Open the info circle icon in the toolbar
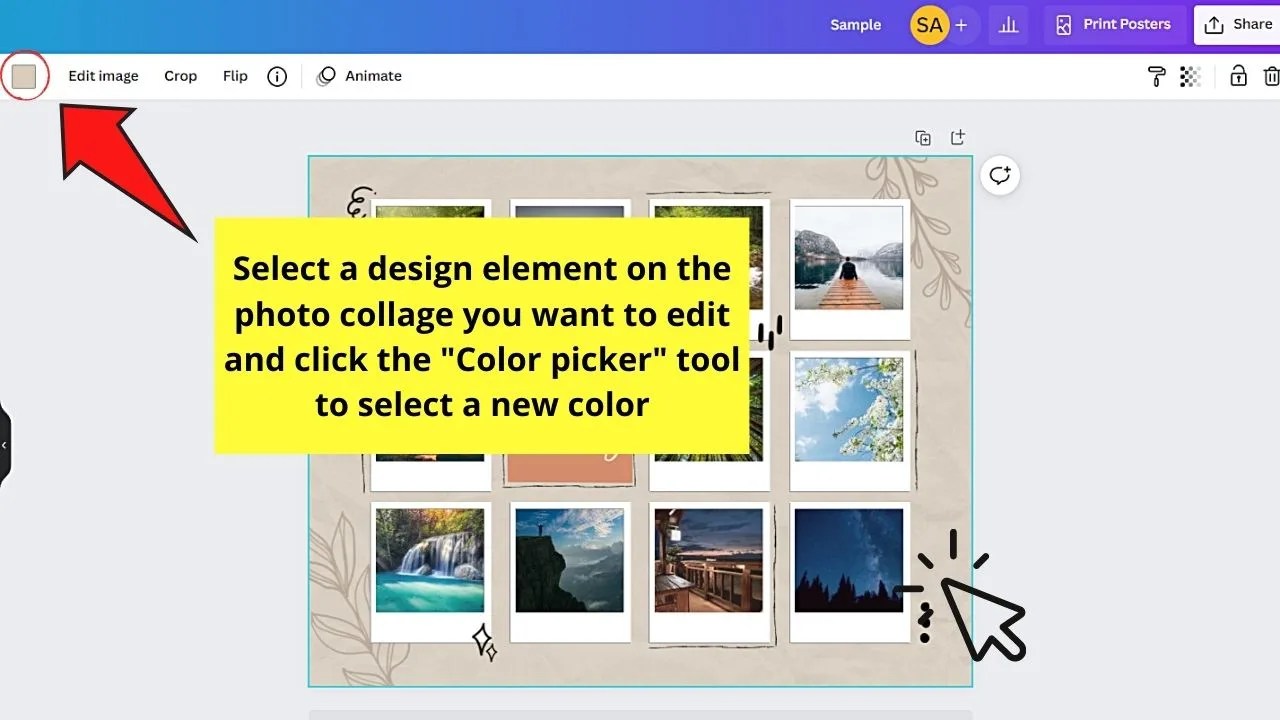Viewport: 1280px width, 720px height. point(277,76)
